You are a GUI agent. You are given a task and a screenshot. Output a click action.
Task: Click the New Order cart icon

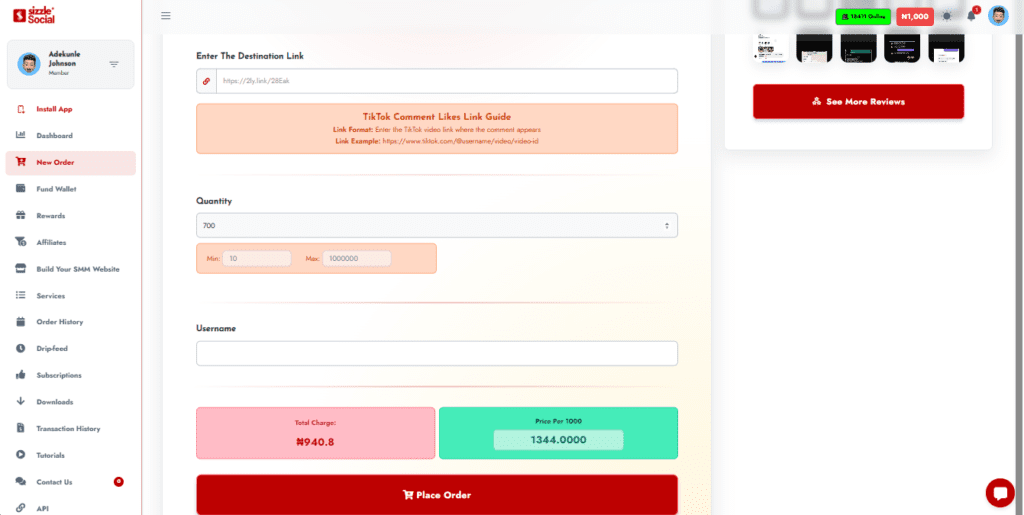(21, 162)
